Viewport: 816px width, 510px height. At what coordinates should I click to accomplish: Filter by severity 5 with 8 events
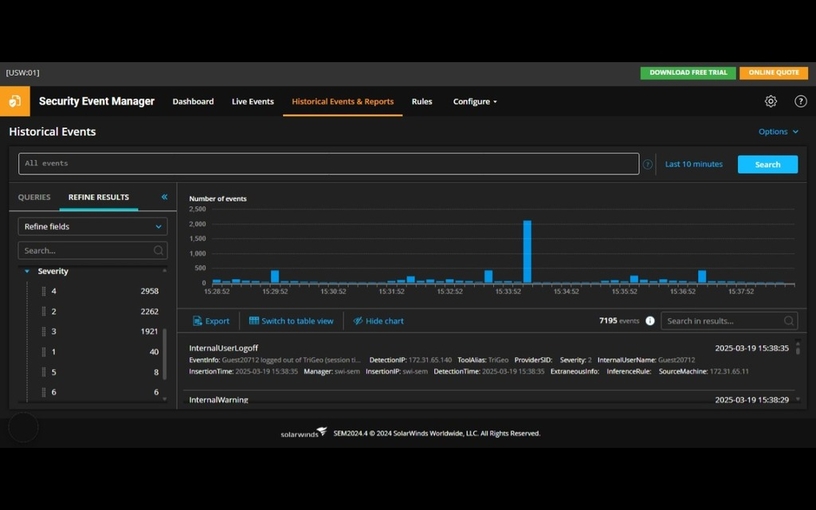tap(100, 372)
